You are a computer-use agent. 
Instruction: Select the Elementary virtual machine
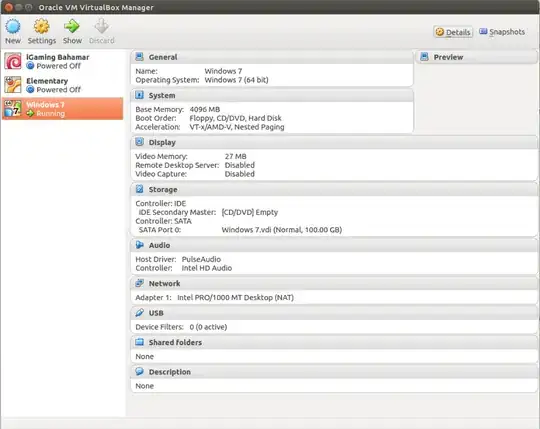(x=63, y=85)
